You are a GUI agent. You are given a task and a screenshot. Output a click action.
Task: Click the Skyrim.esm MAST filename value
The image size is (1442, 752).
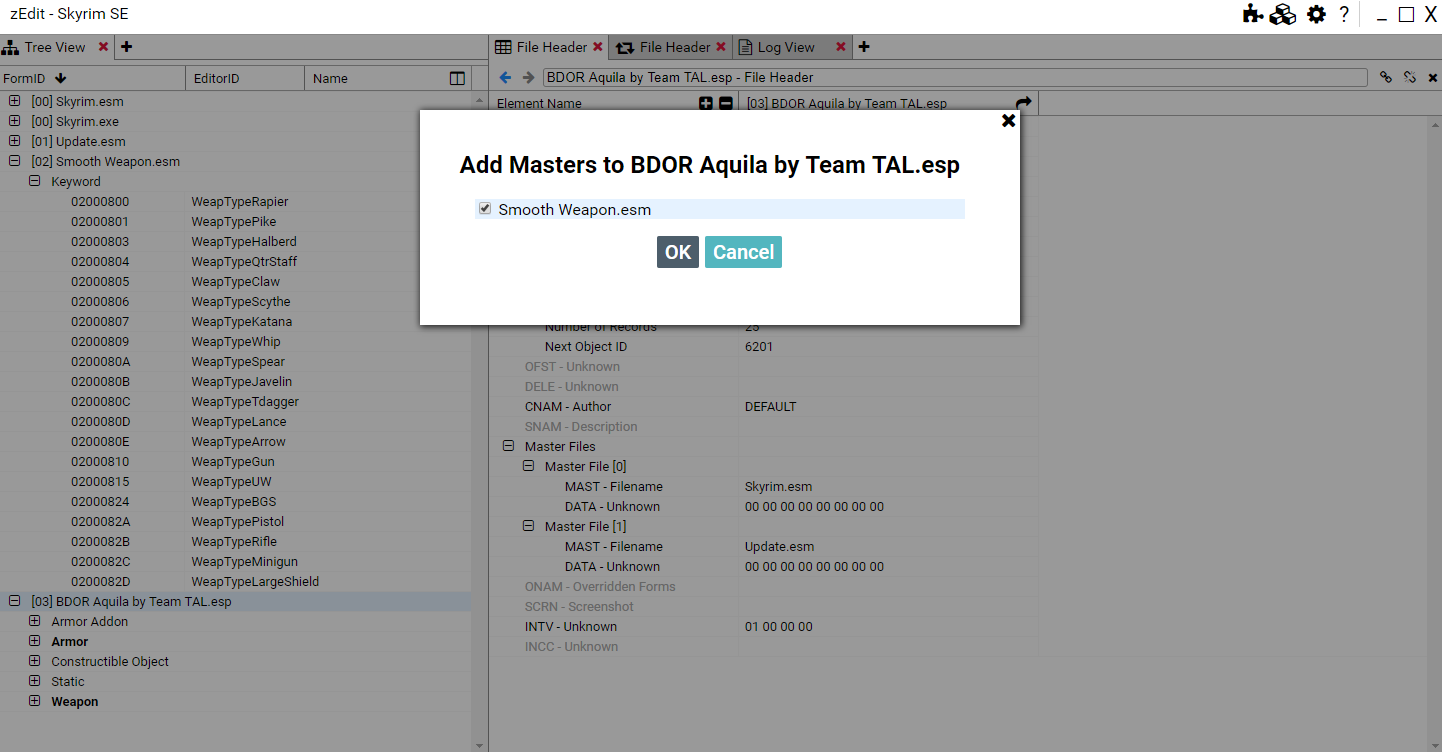pos(778,486)
